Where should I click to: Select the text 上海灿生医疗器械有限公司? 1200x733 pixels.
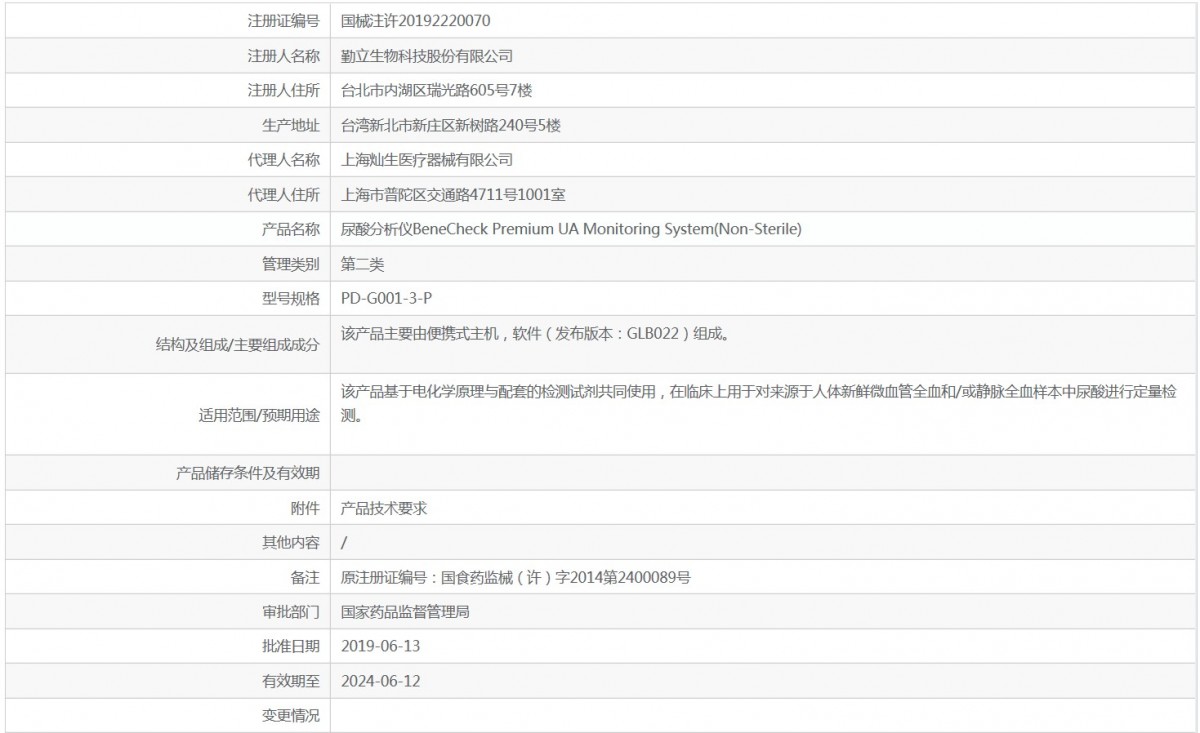[427, 160]
